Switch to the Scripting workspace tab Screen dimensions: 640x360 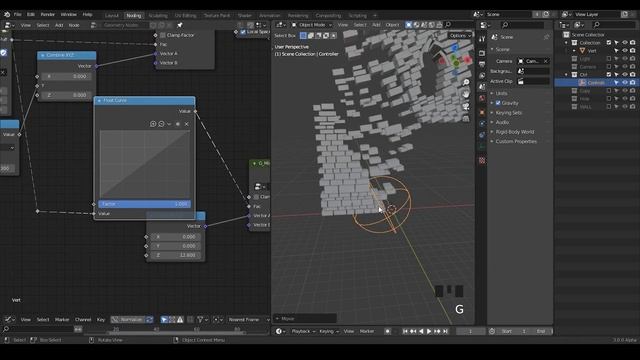tap(358, 16)
